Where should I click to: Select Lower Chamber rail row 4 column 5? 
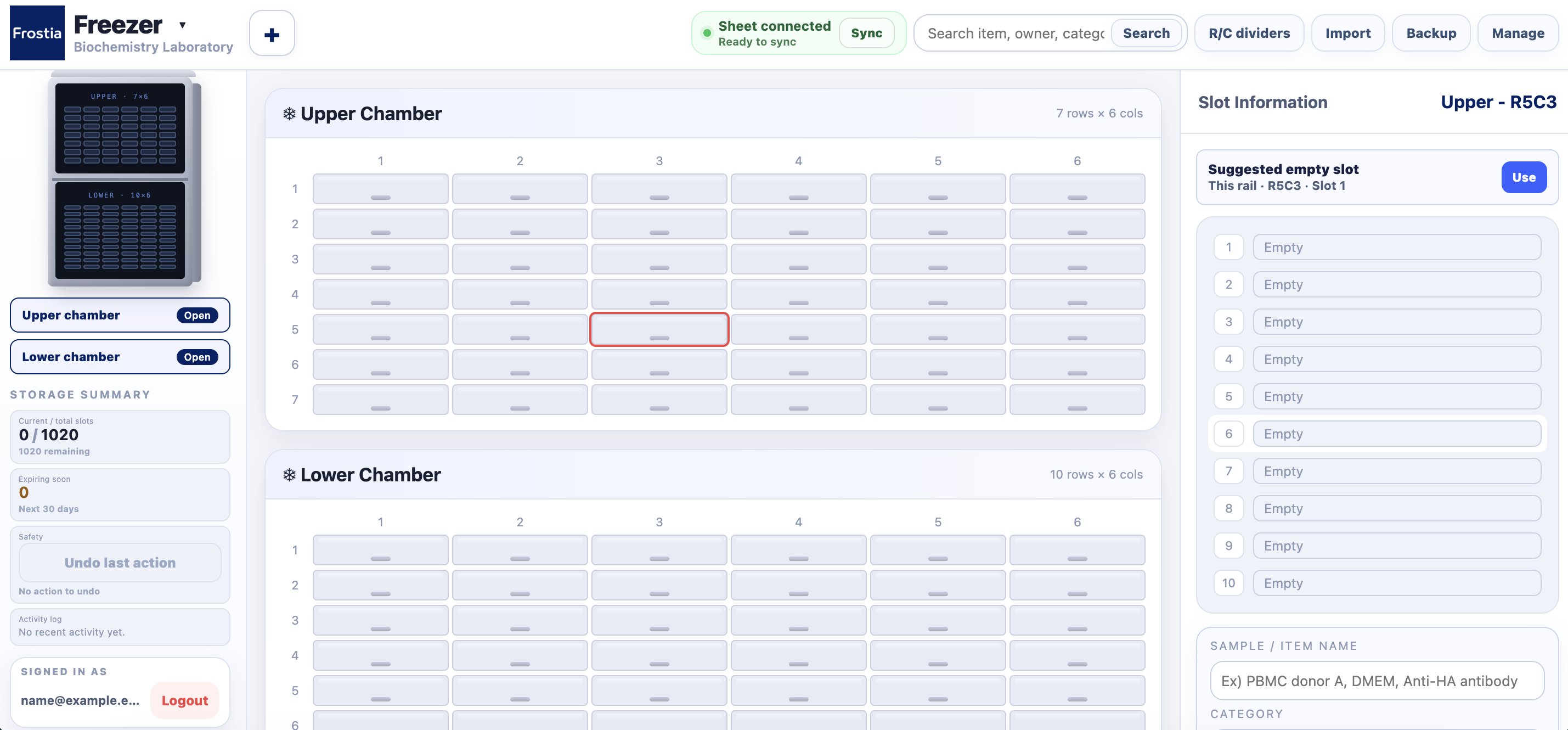[938, 655]
